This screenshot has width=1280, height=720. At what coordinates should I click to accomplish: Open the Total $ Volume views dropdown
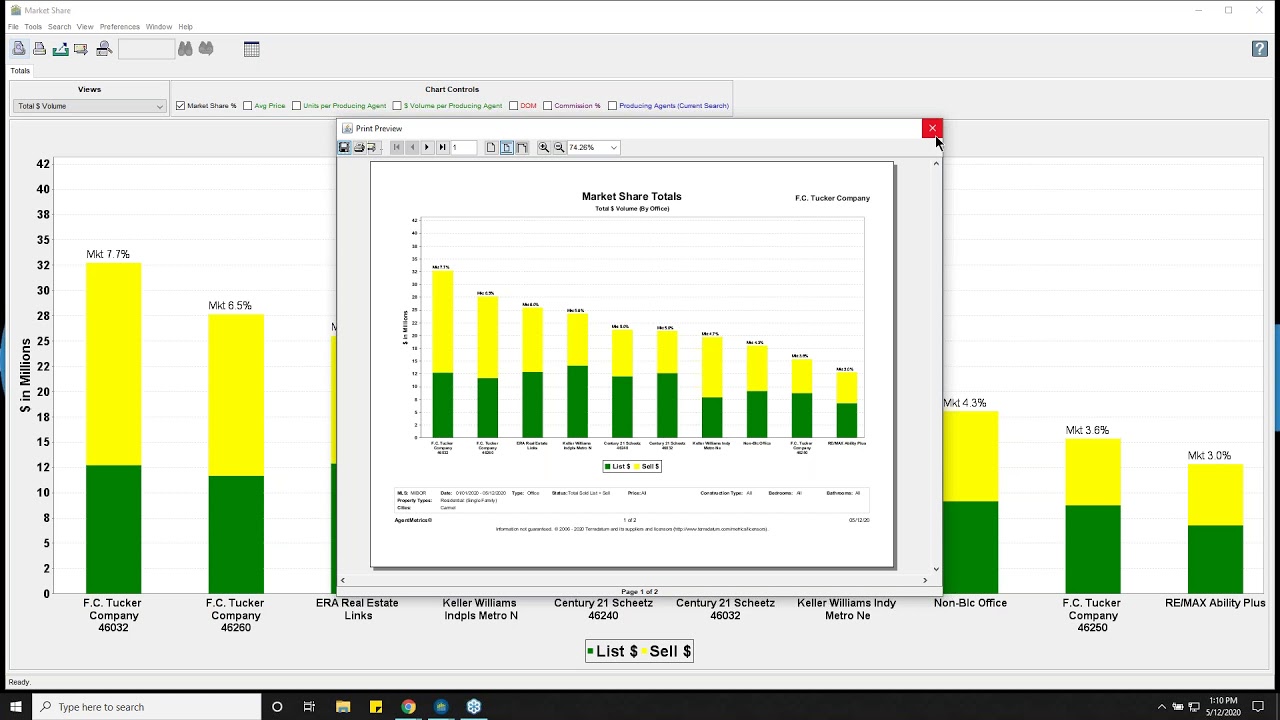tap(89, 106)
